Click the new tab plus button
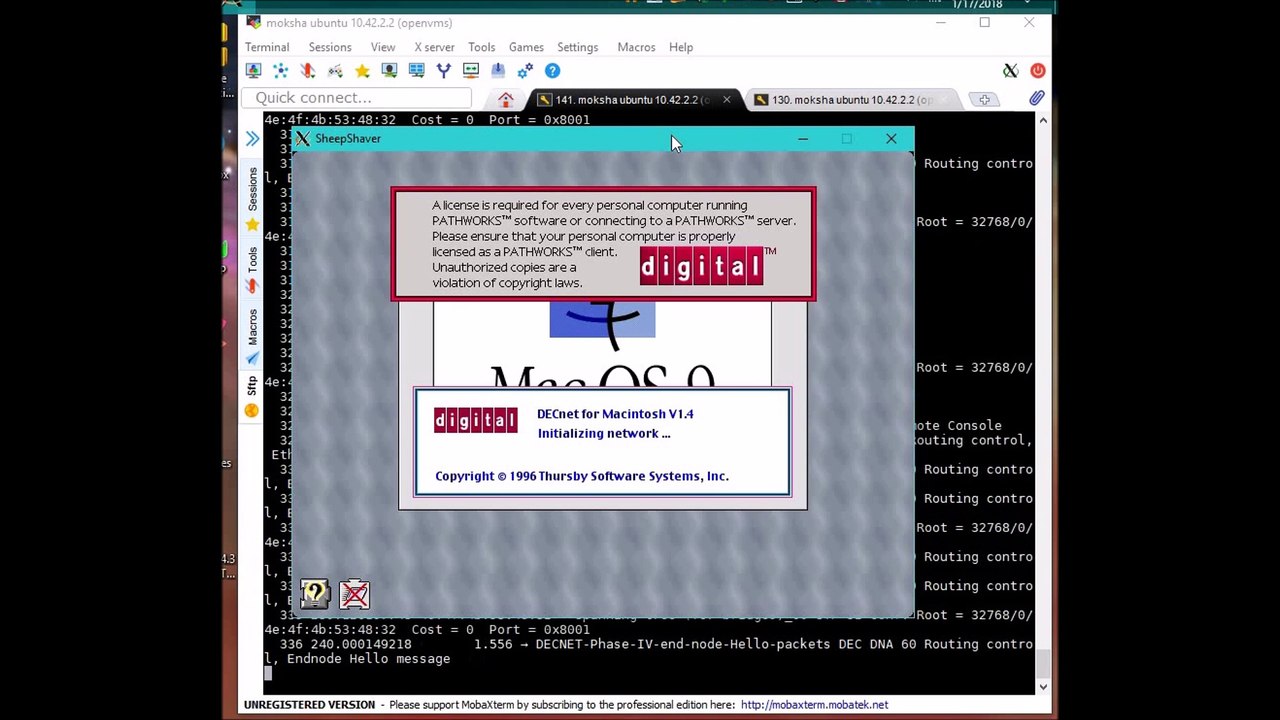Image resolution: width=1280 pixels, height=720 pixels. 984,99
